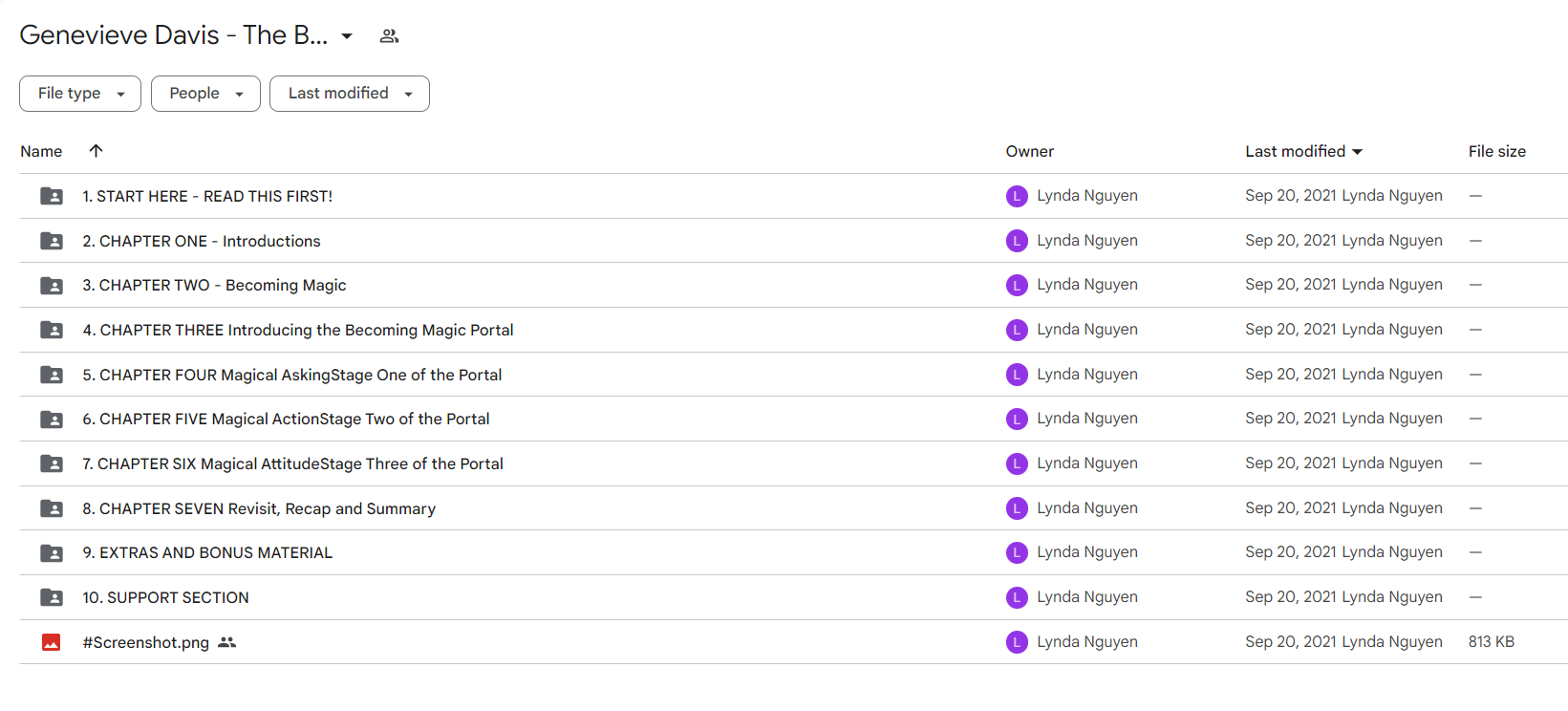Click Sep 20, 2021 date in #Screenshot.png row
This screenshot has width=1568, height=711.
pyautogui.click(x=1291, y=642)
